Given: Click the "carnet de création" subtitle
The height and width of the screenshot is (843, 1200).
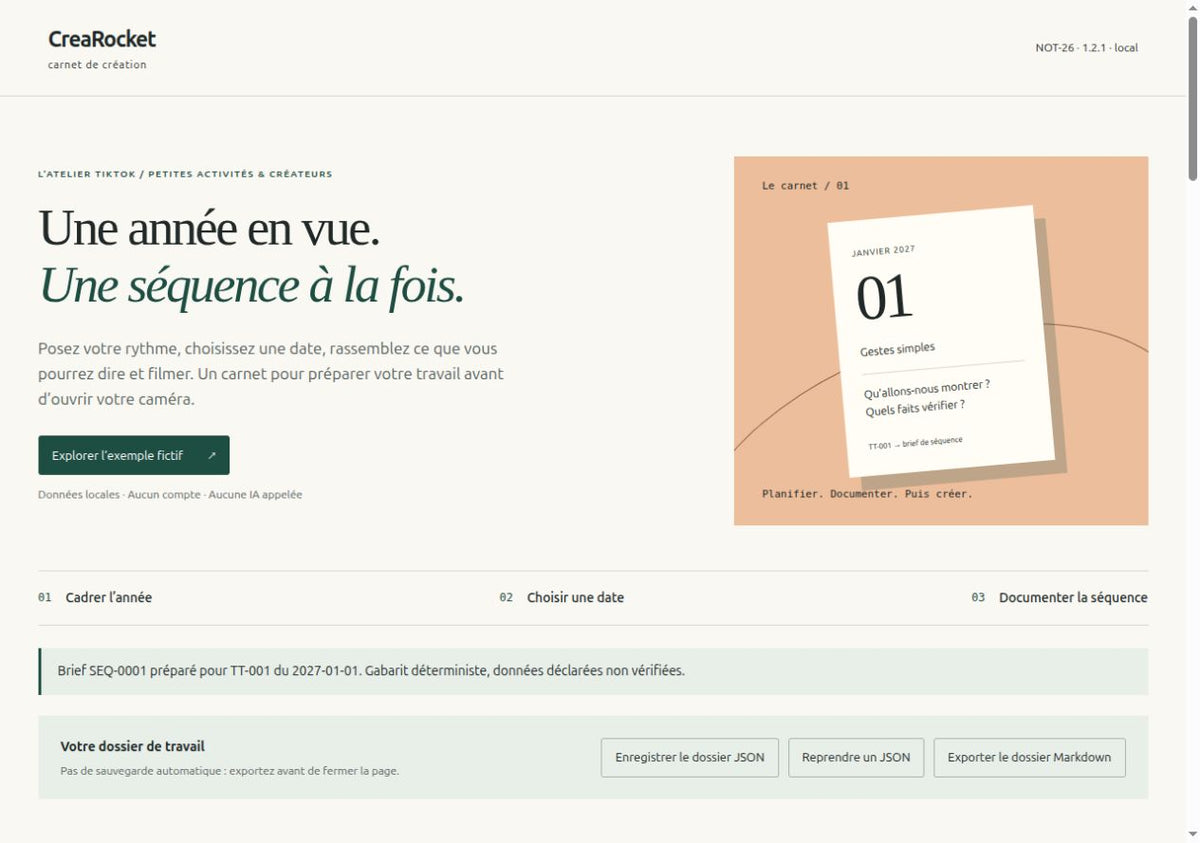Looking at the screenshot, I should tap(97, 65).
